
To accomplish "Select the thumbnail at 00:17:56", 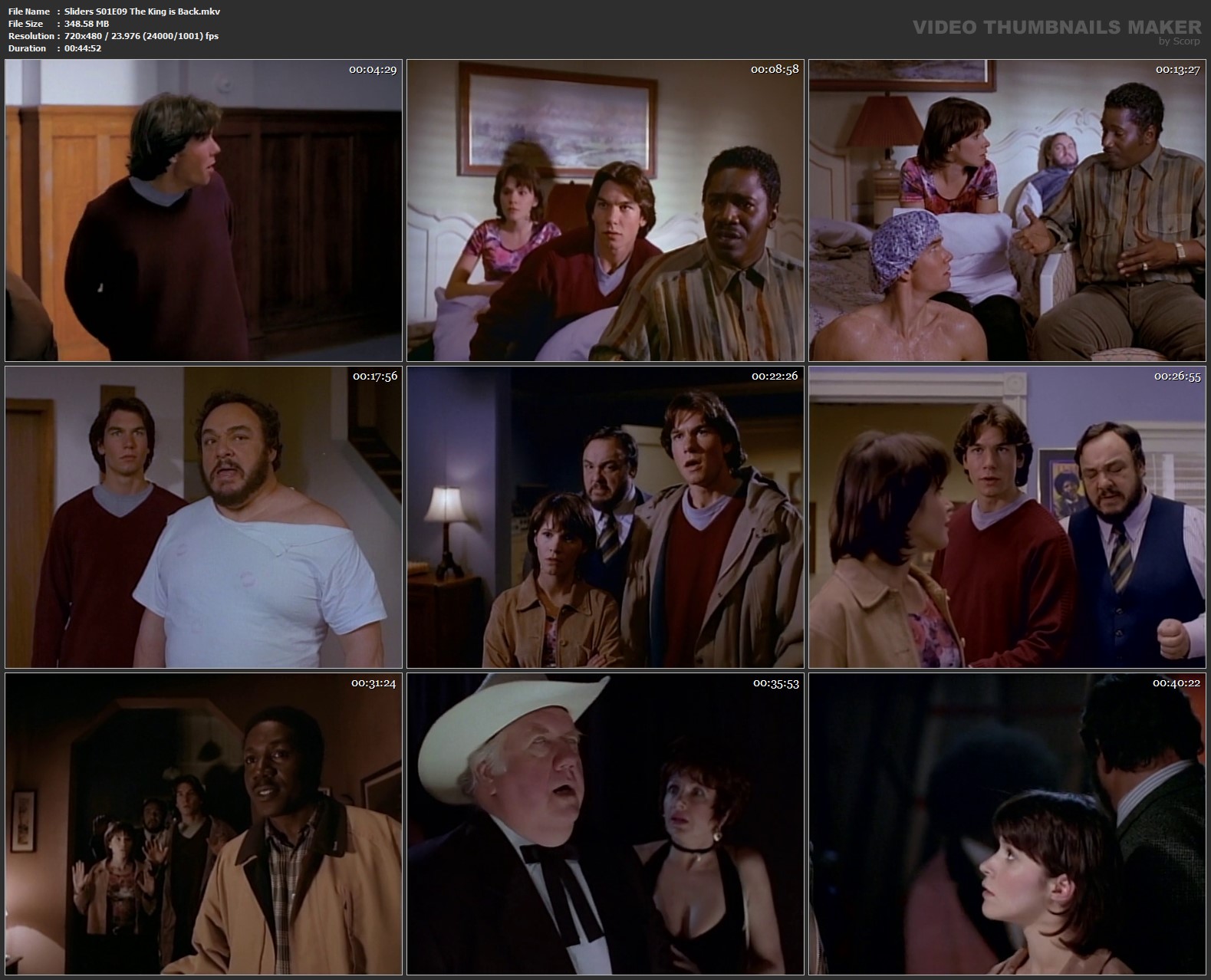I will [x=203, y=518].
